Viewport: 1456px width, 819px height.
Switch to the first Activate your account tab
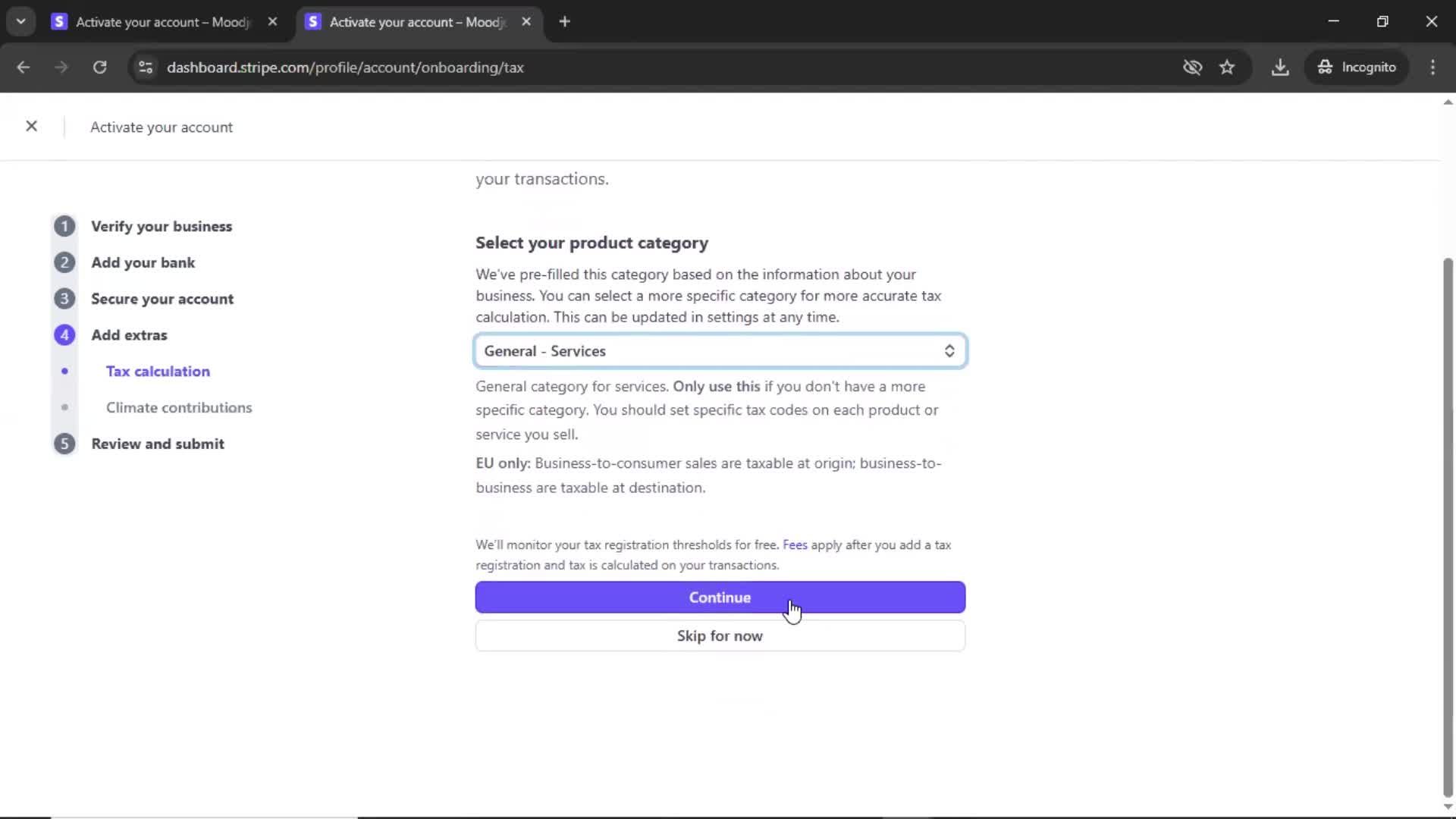[162, 22]
